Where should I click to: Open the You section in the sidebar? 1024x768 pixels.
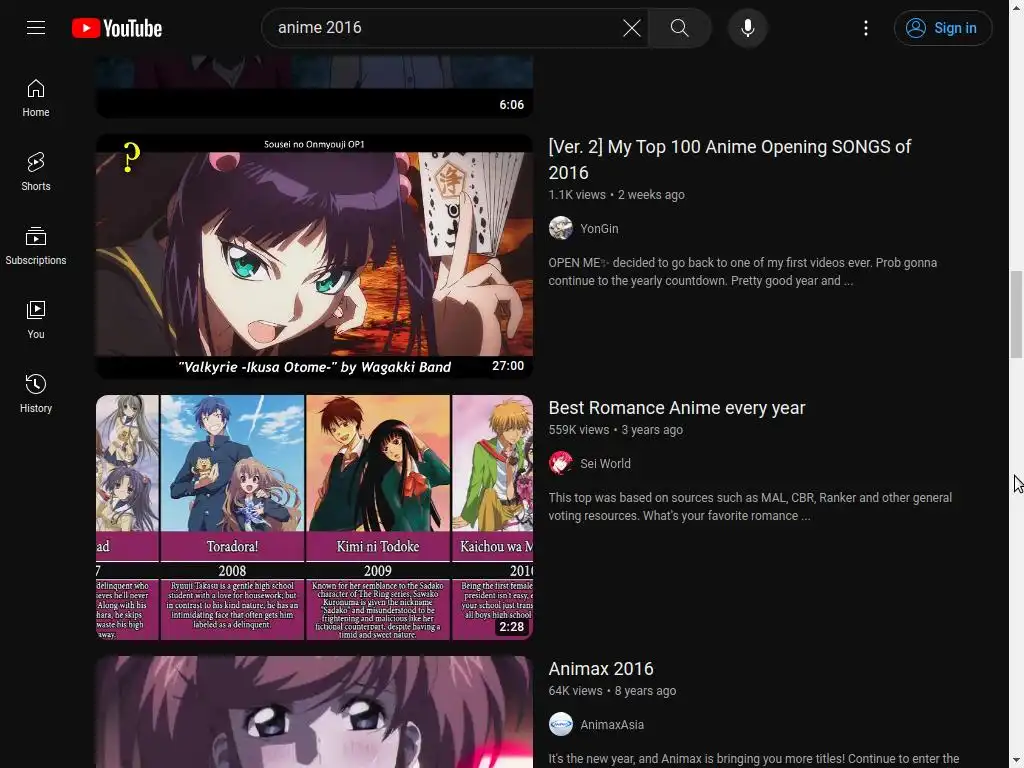(x=36, y=320)
